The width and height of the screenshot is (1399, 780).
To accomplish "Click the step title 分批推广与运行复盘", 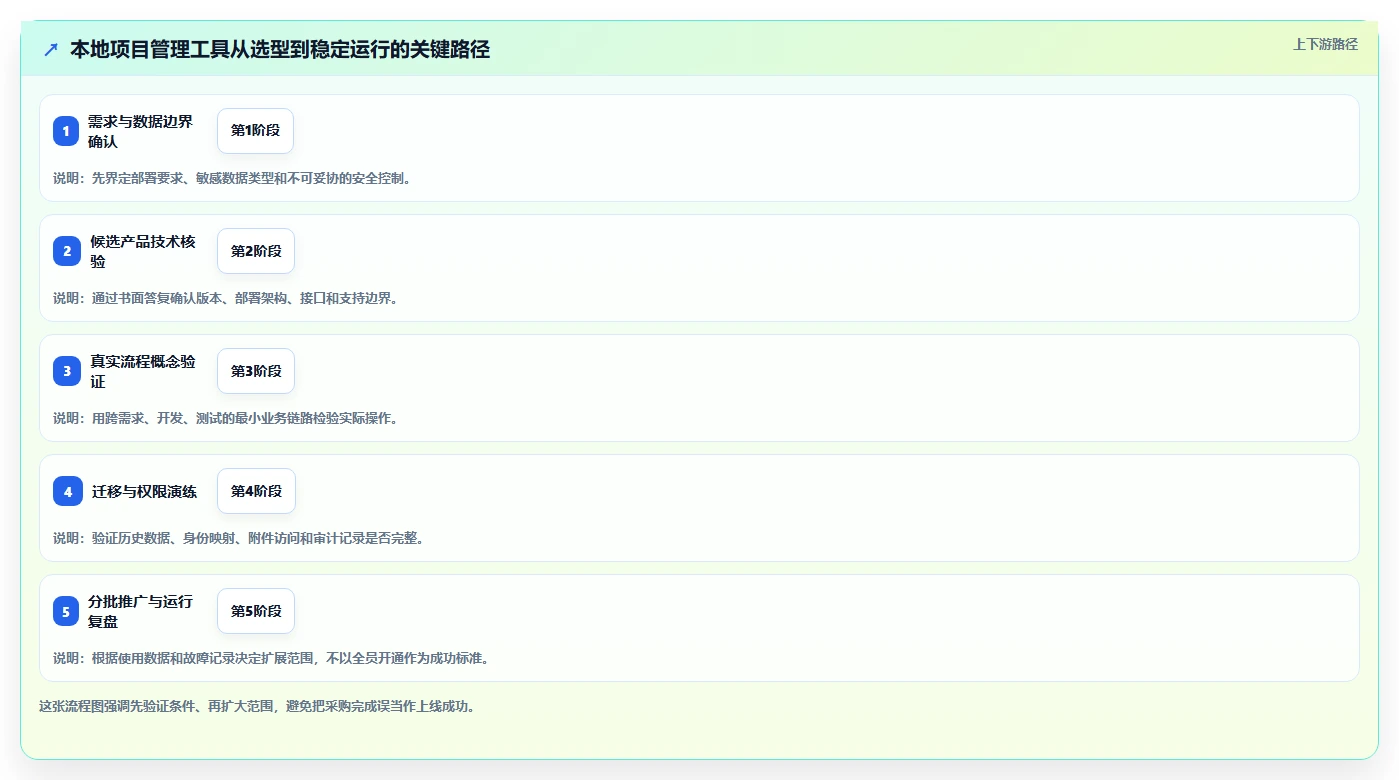I will (x=140, y=611).
